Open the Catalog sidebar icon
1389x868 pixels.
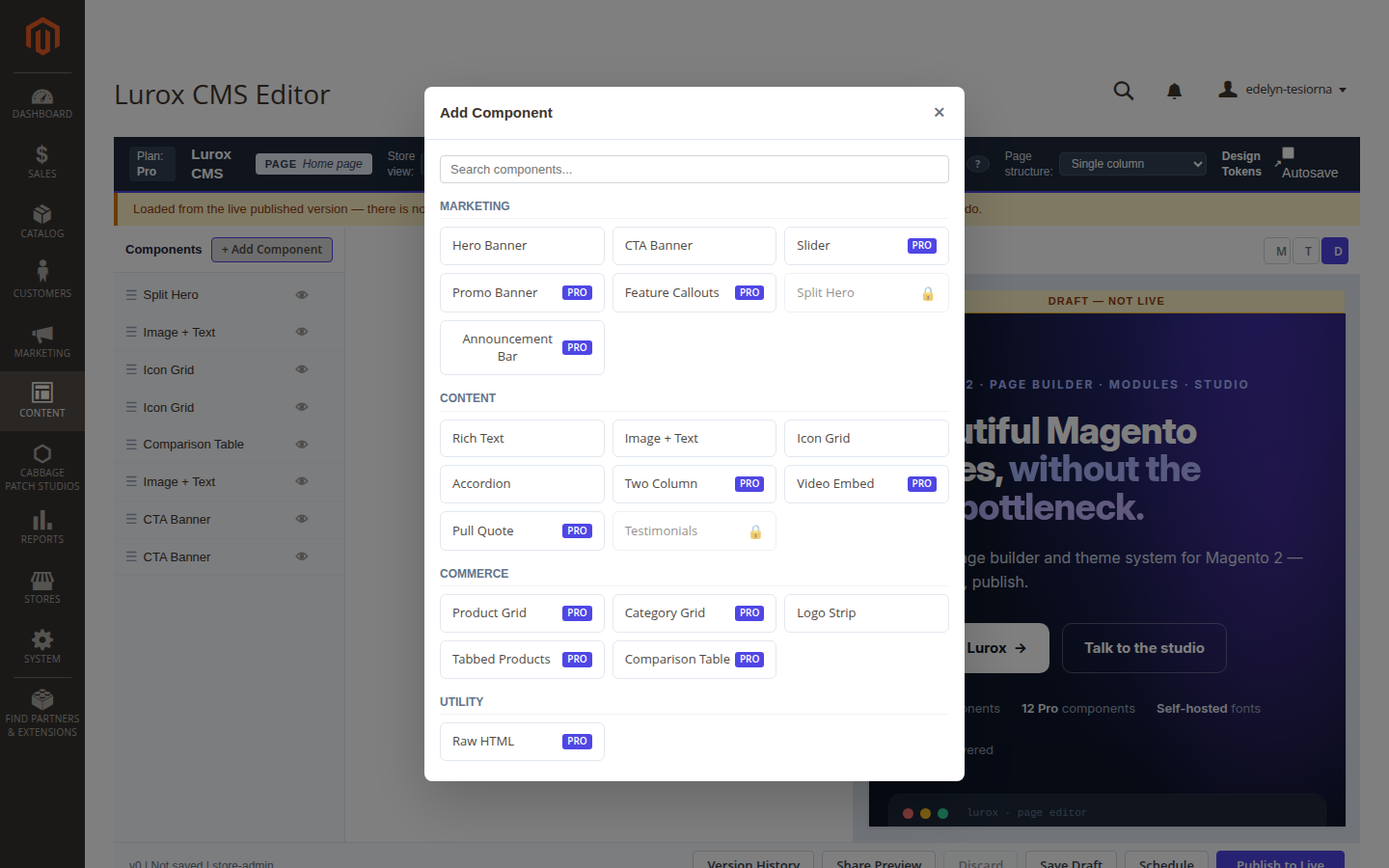pyautogui.click(x=42, y=222)
